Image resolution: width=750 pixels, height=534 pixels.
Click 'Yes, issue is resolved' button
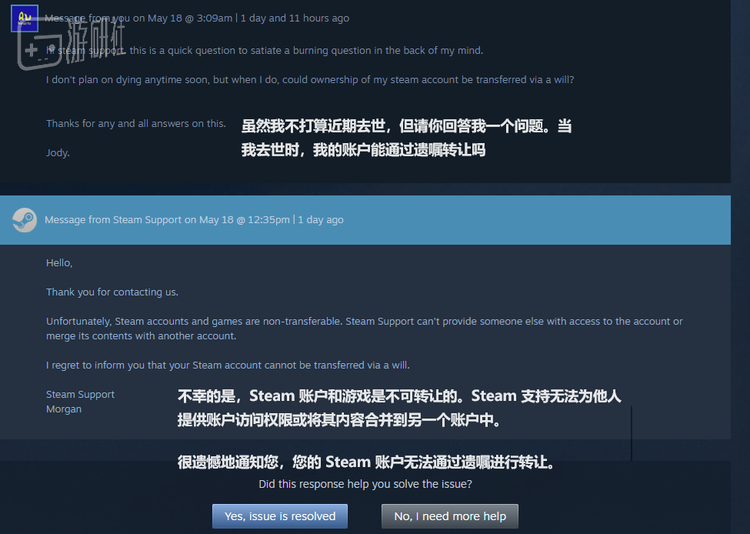(280, 516)
